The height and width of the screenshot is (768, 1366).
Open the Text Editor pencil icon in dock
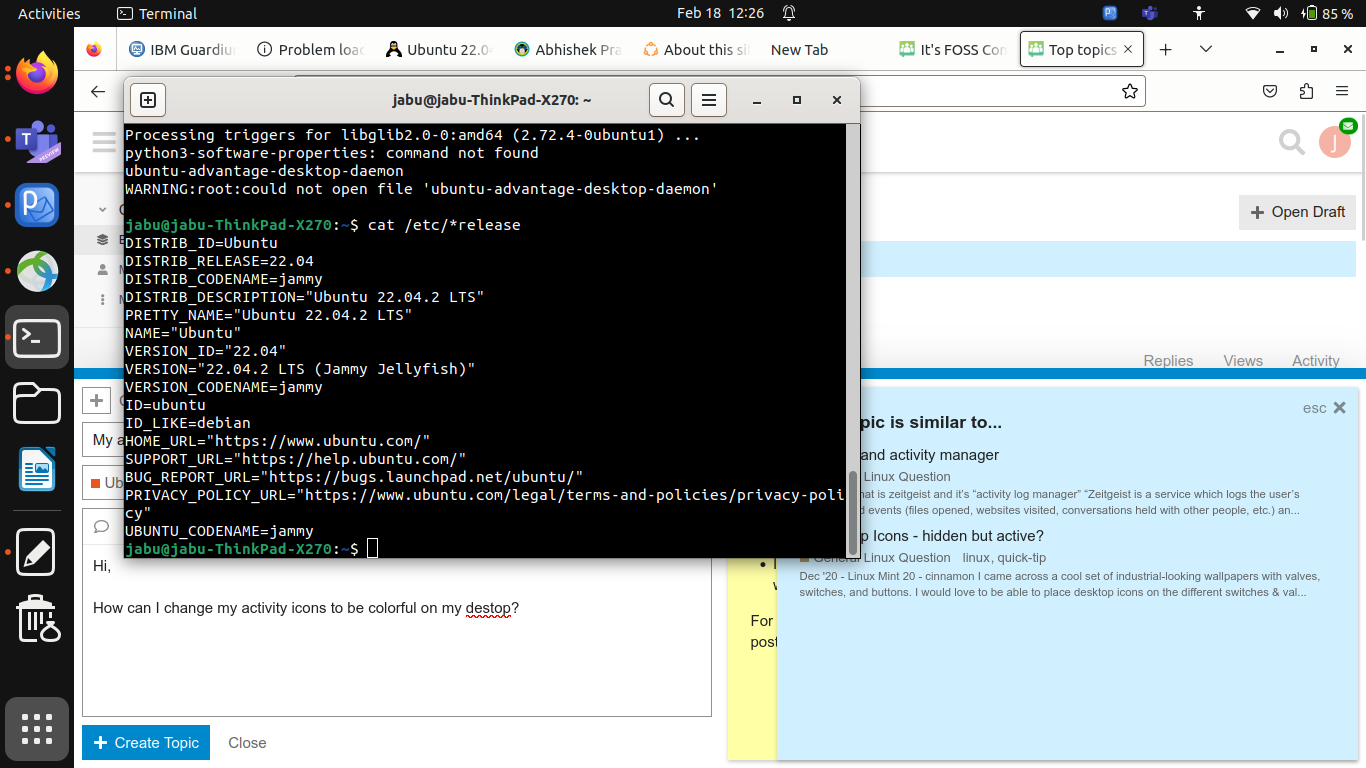tap(37, 552)
